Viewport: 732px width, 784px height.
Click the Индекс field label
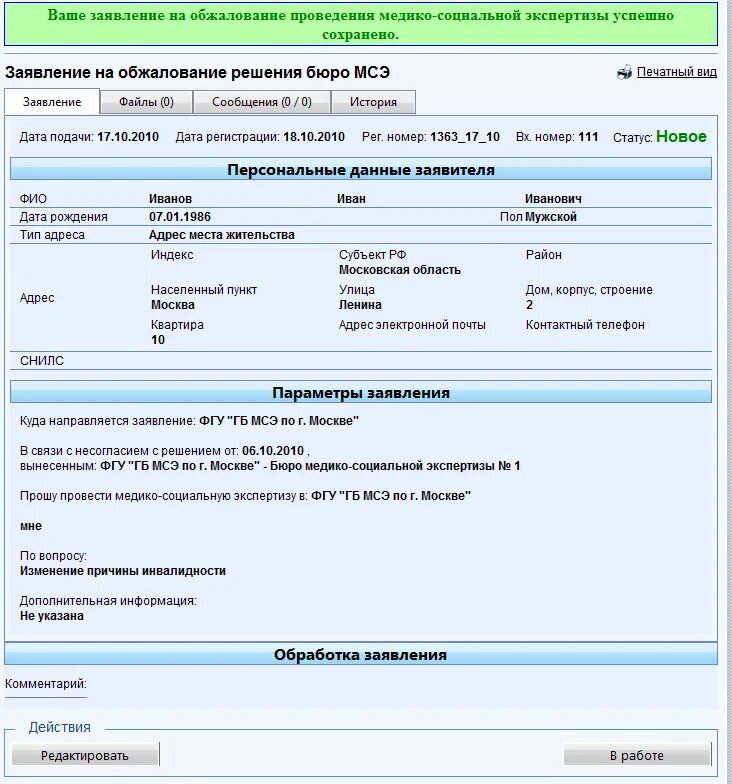[172, 255]
